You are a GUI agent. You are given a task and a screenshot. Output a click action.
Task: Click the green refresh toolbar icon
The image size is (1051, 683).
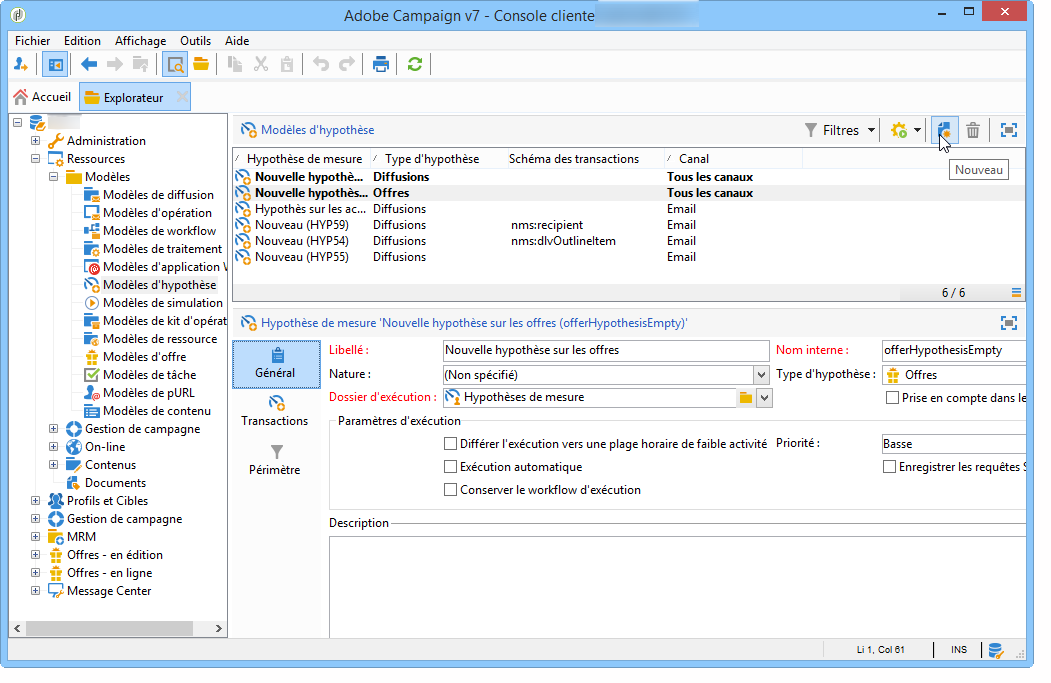[415, 64]
